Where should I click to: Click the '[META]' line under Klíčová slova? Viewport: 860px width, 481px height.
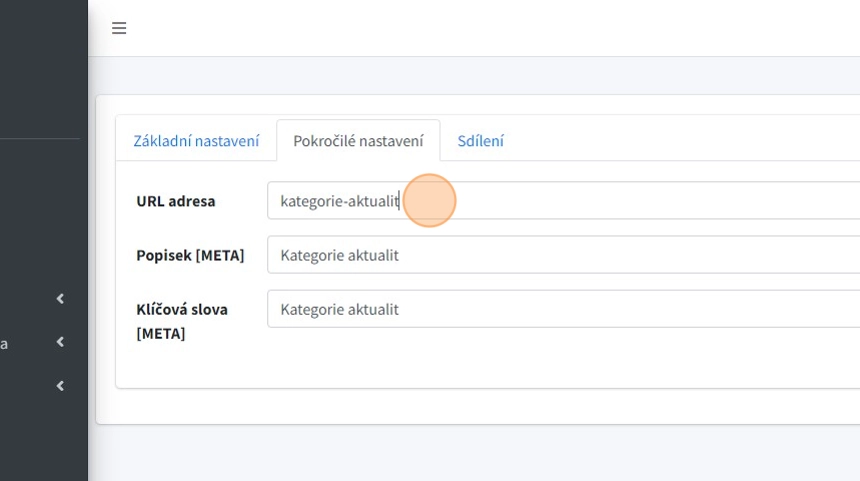pos(161,333)
